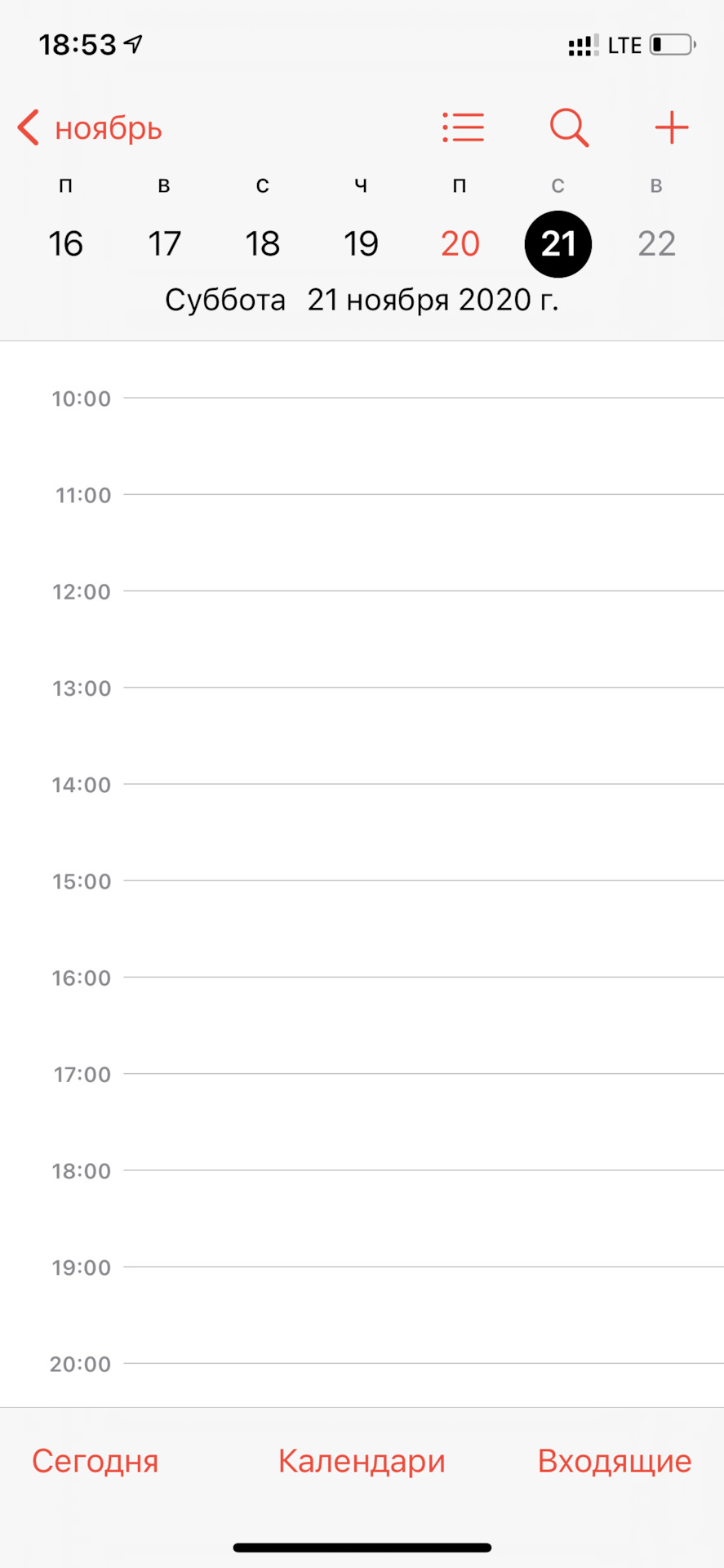
Task: Tap the list view icon
Action: tap(464, 128)
